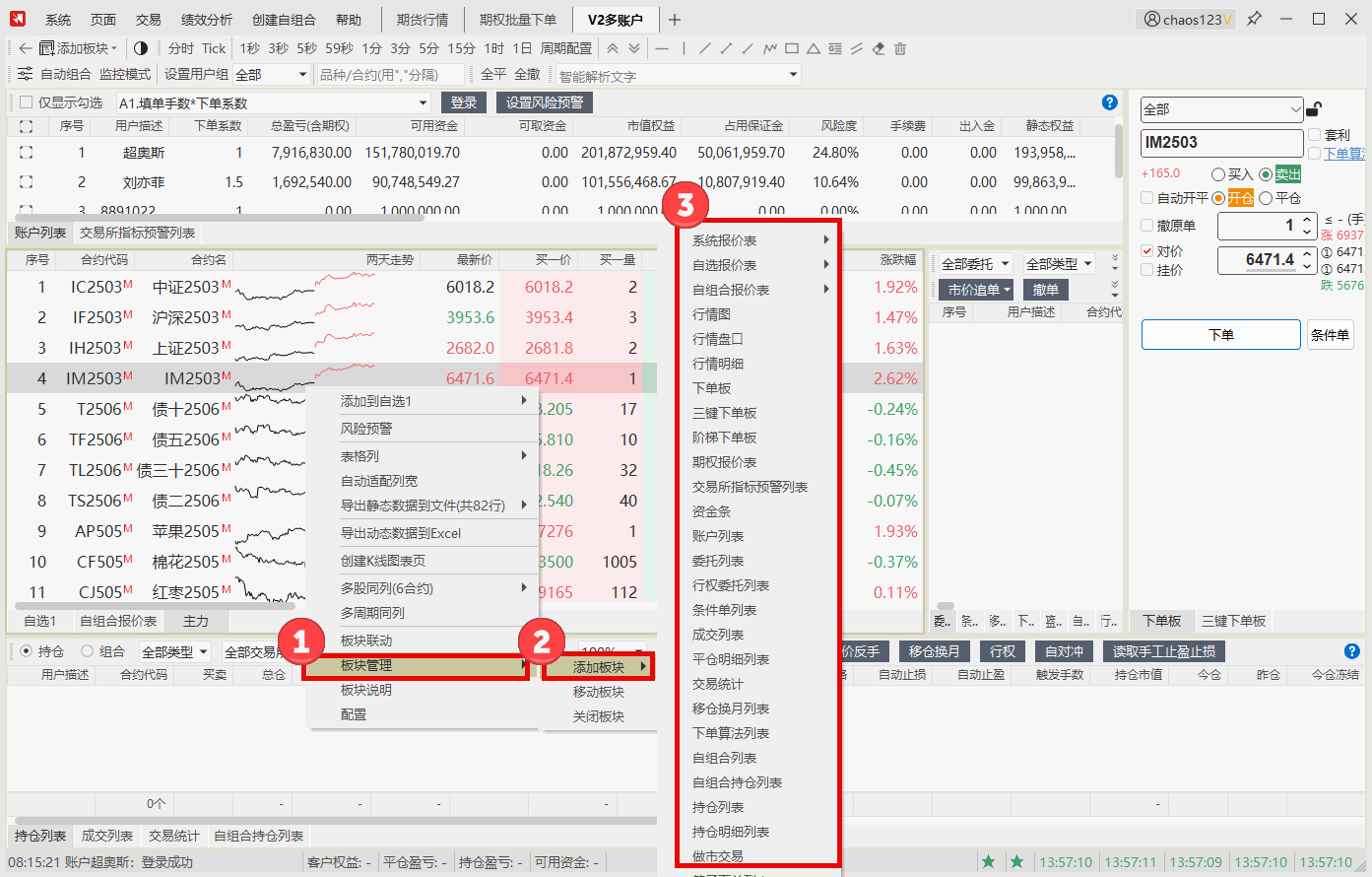Enable the 自动开平 checkbox
The width and height of the screenshot is (1372, 877).
pyautogui.click(x=1147, y=197)
